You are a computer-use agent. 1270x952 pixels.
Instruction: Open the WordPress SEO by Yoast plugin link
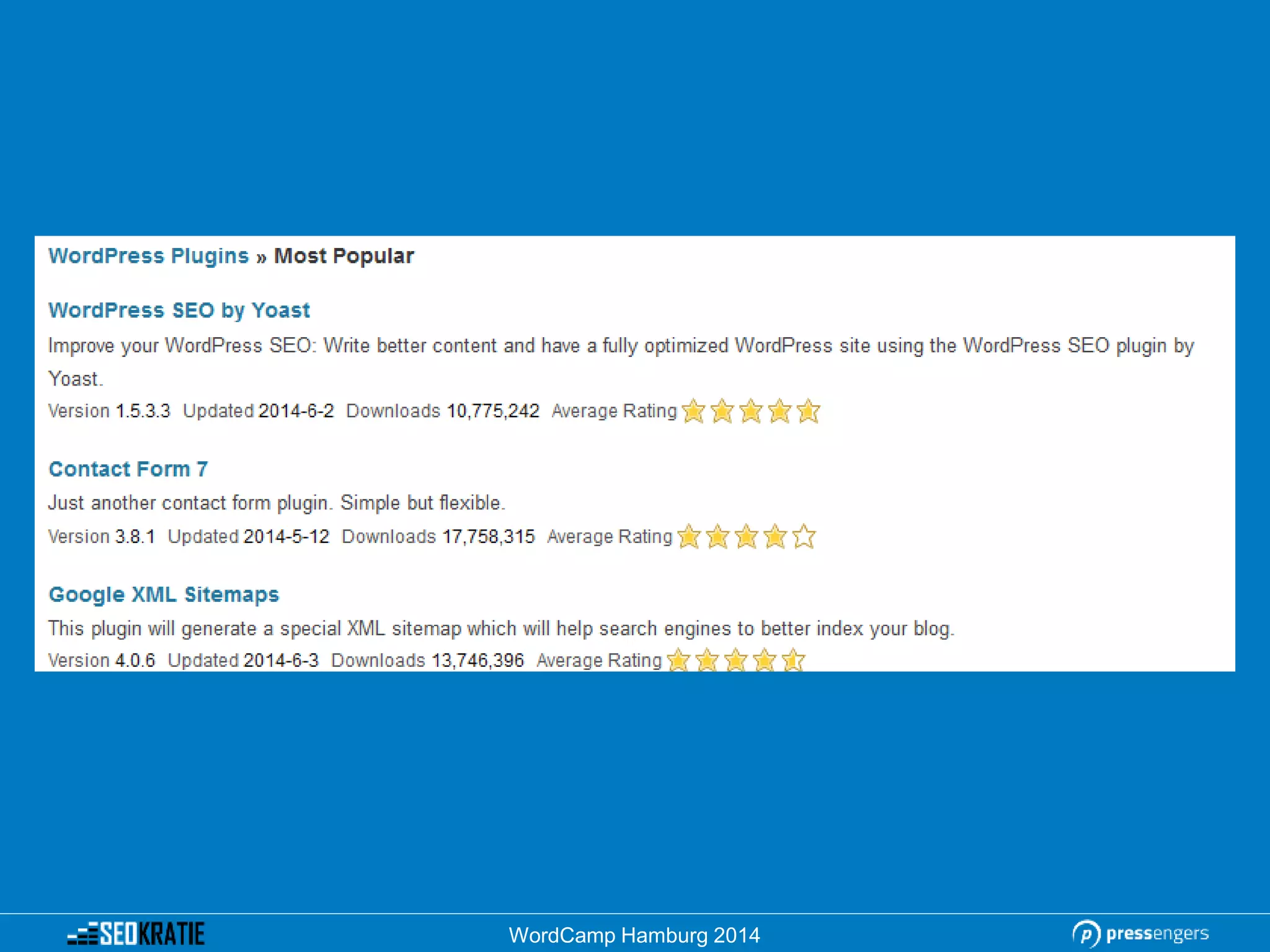pyautogui.click(x=179, y=310)
